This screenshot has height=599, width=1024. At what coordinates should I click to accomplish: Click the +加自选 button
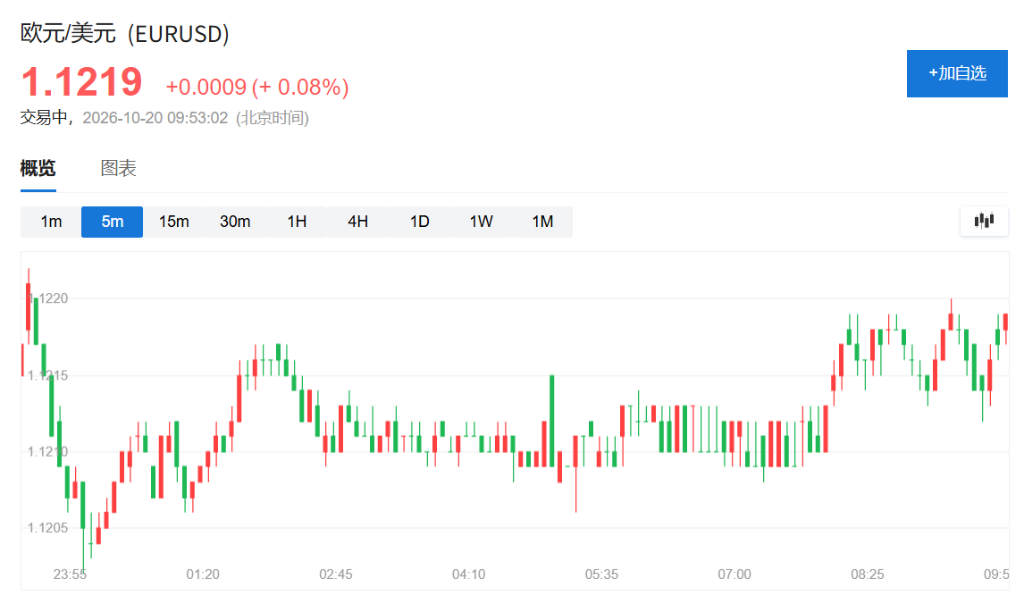coord(957,73)
